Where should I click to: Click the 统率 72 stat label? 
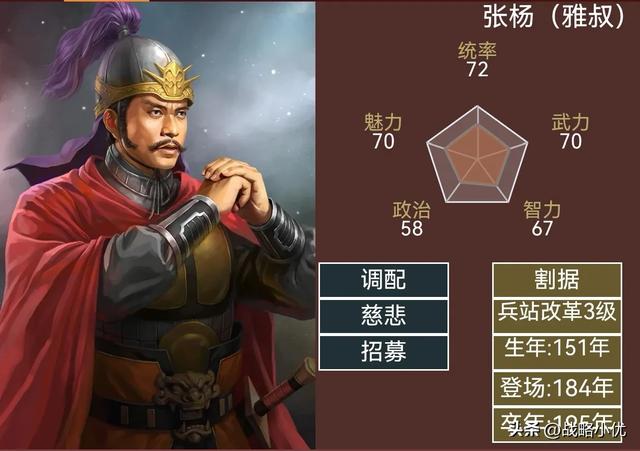pos(477,60)
